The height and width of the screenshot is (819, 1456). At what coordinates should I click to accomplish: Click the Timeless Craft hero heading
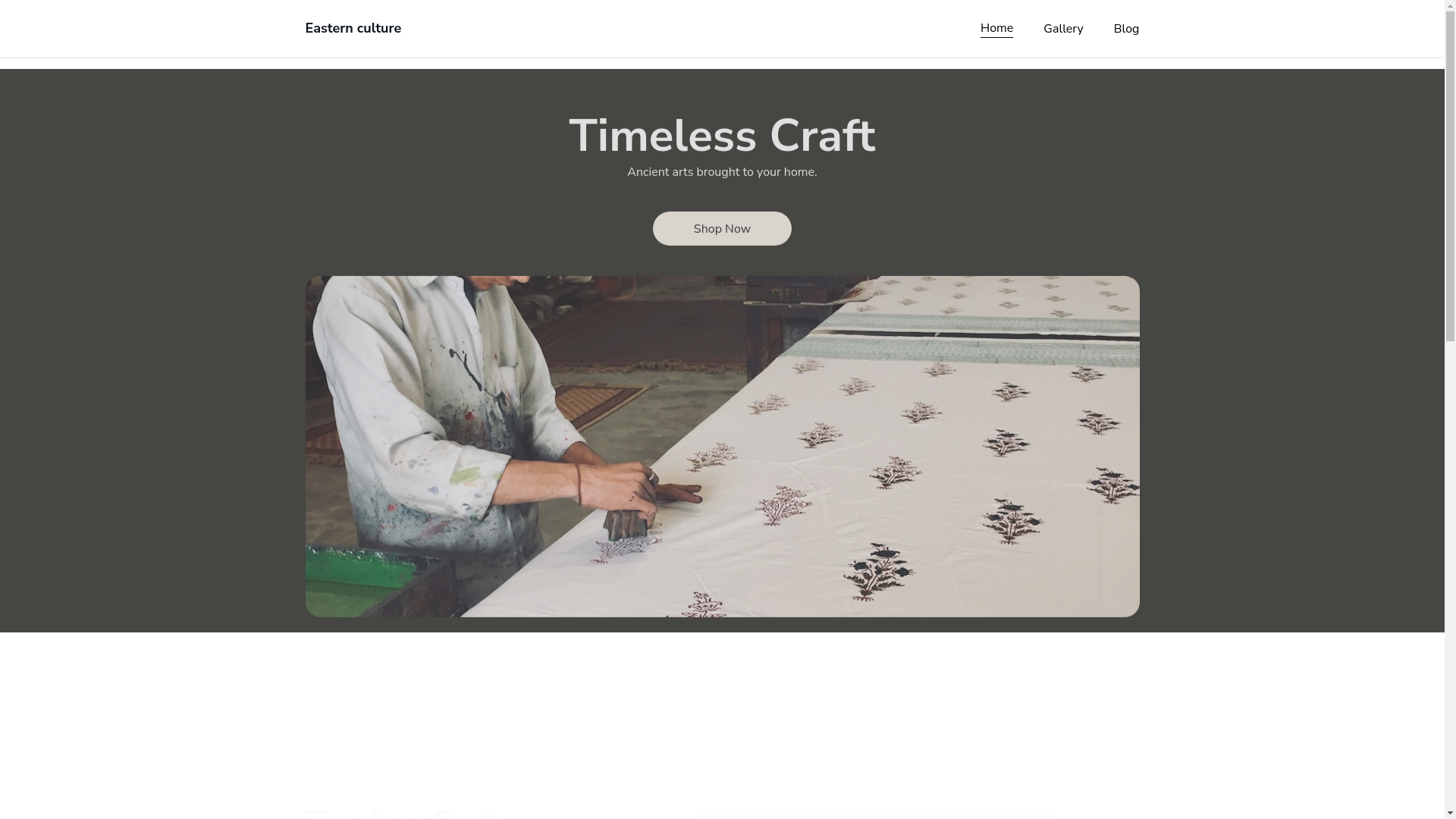point(722,136)
